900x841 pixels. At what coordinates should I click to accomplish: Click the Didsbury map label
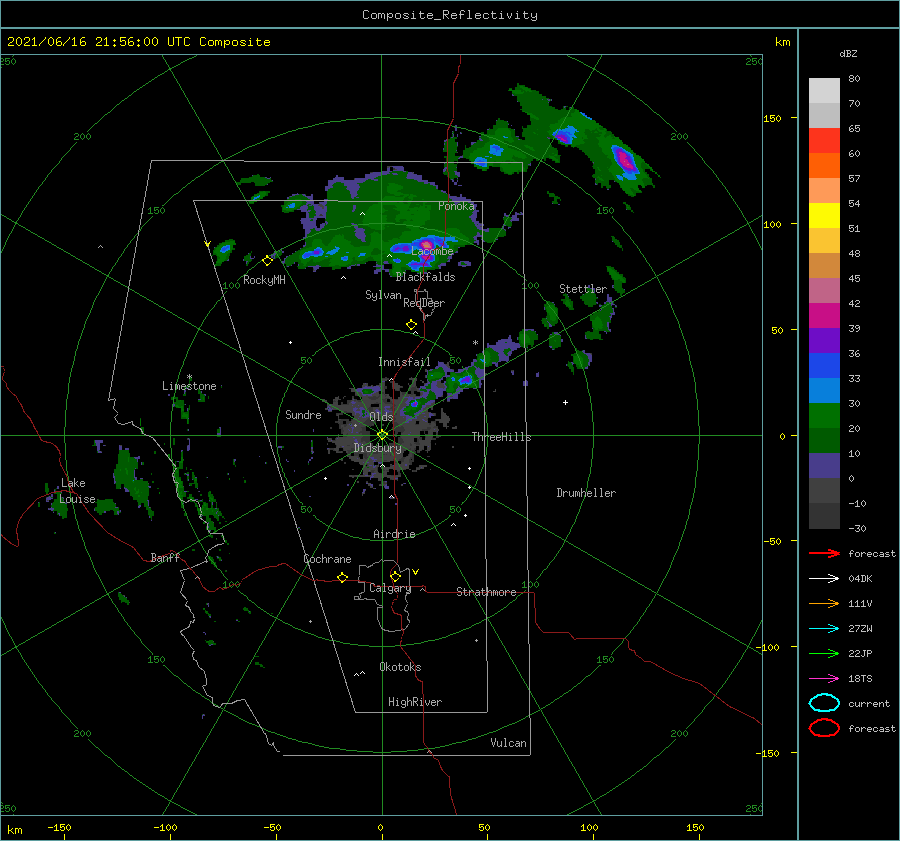(x=377, y=448)
